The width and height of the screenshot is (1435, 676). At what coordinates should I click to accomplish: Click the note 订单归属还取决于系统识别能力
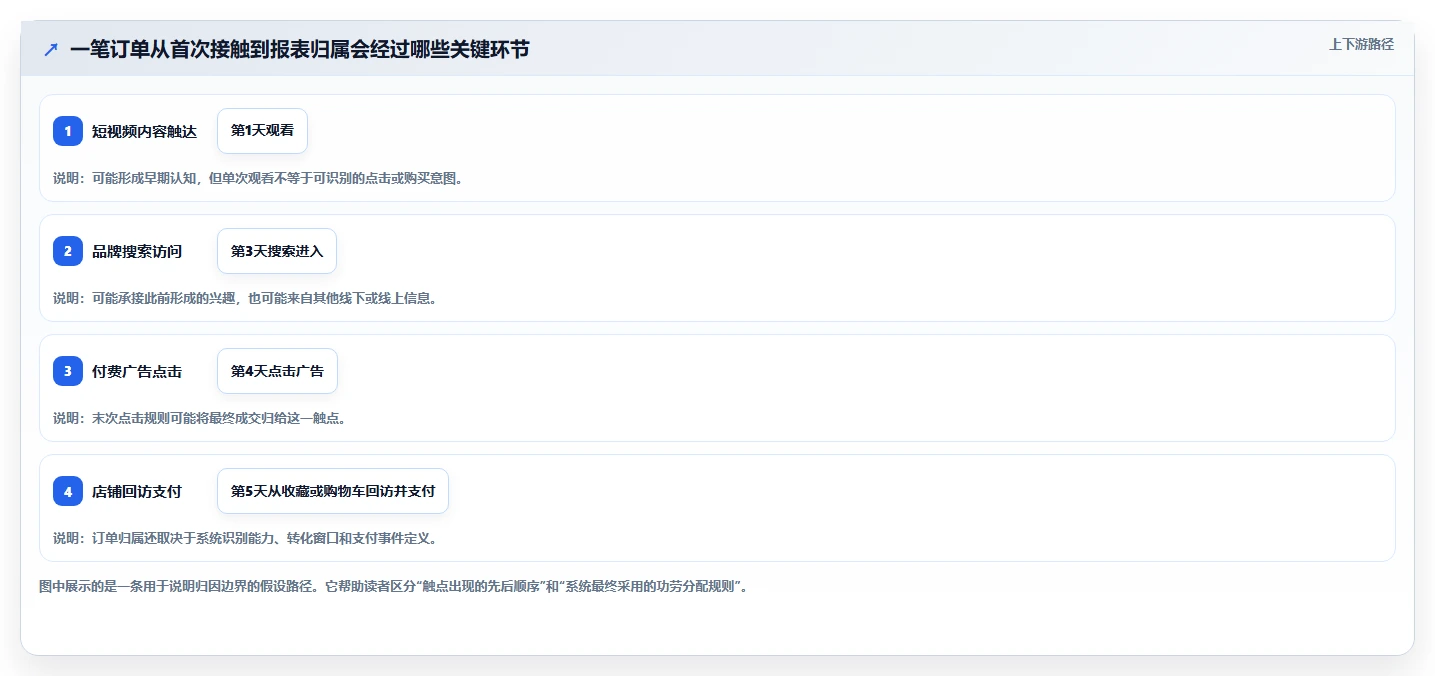pos(245,538)
